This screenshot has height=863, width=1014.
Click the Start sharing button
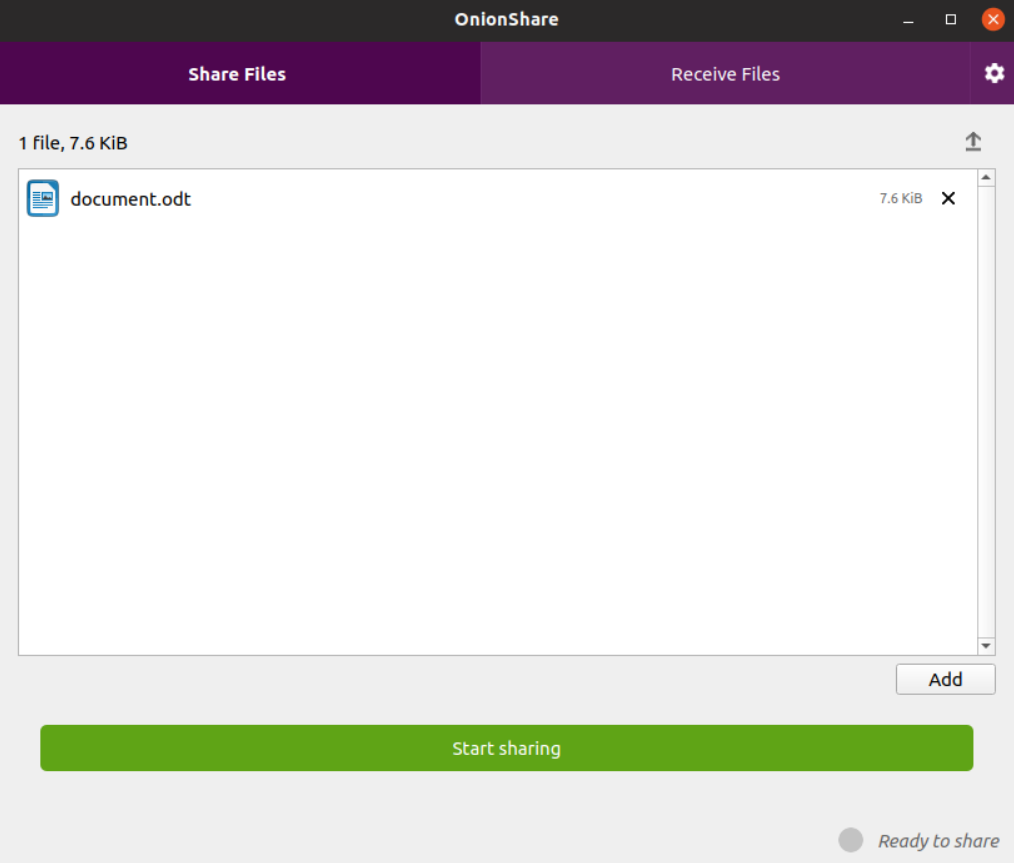506,748
